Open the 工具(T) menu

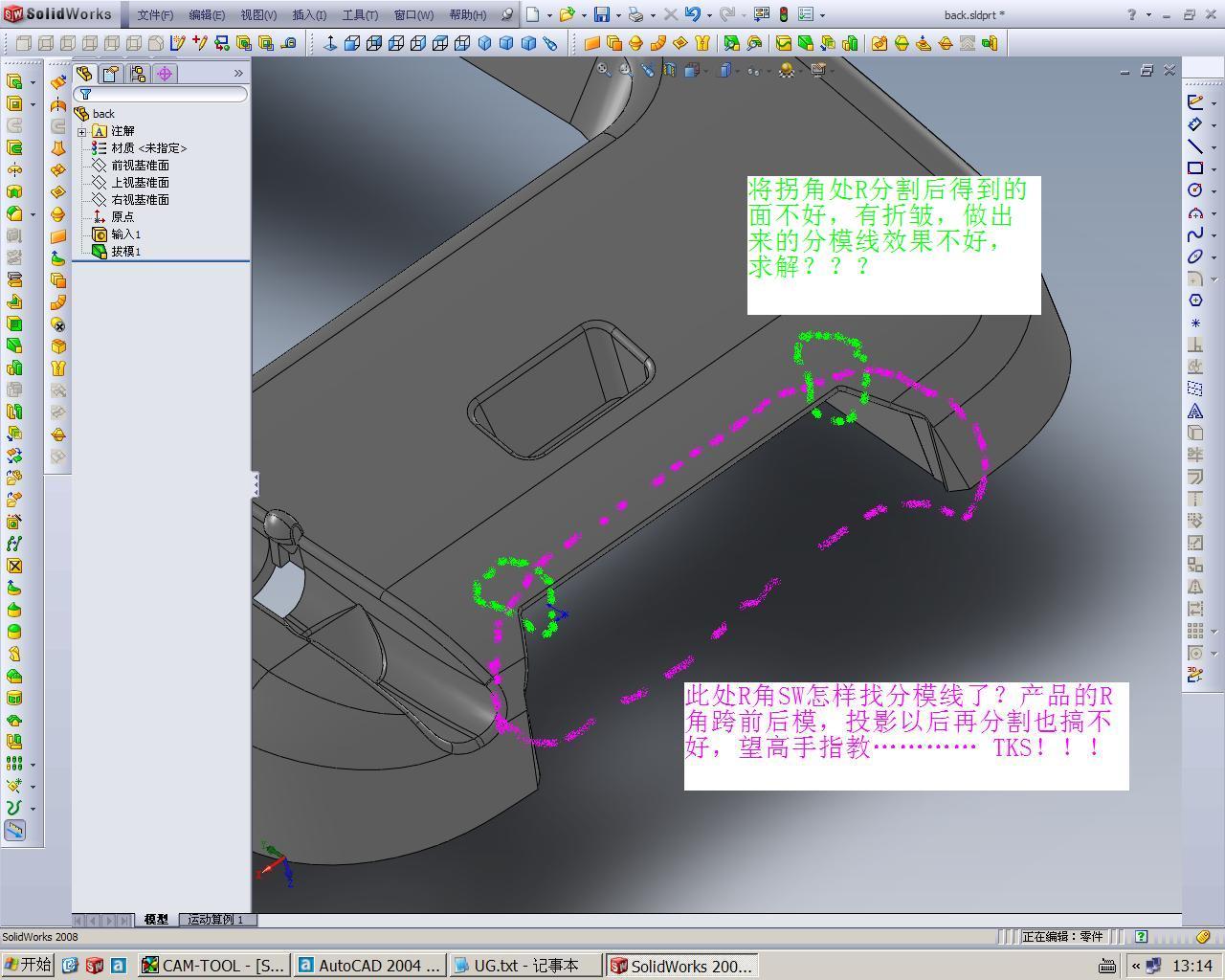tap(360, 14)
